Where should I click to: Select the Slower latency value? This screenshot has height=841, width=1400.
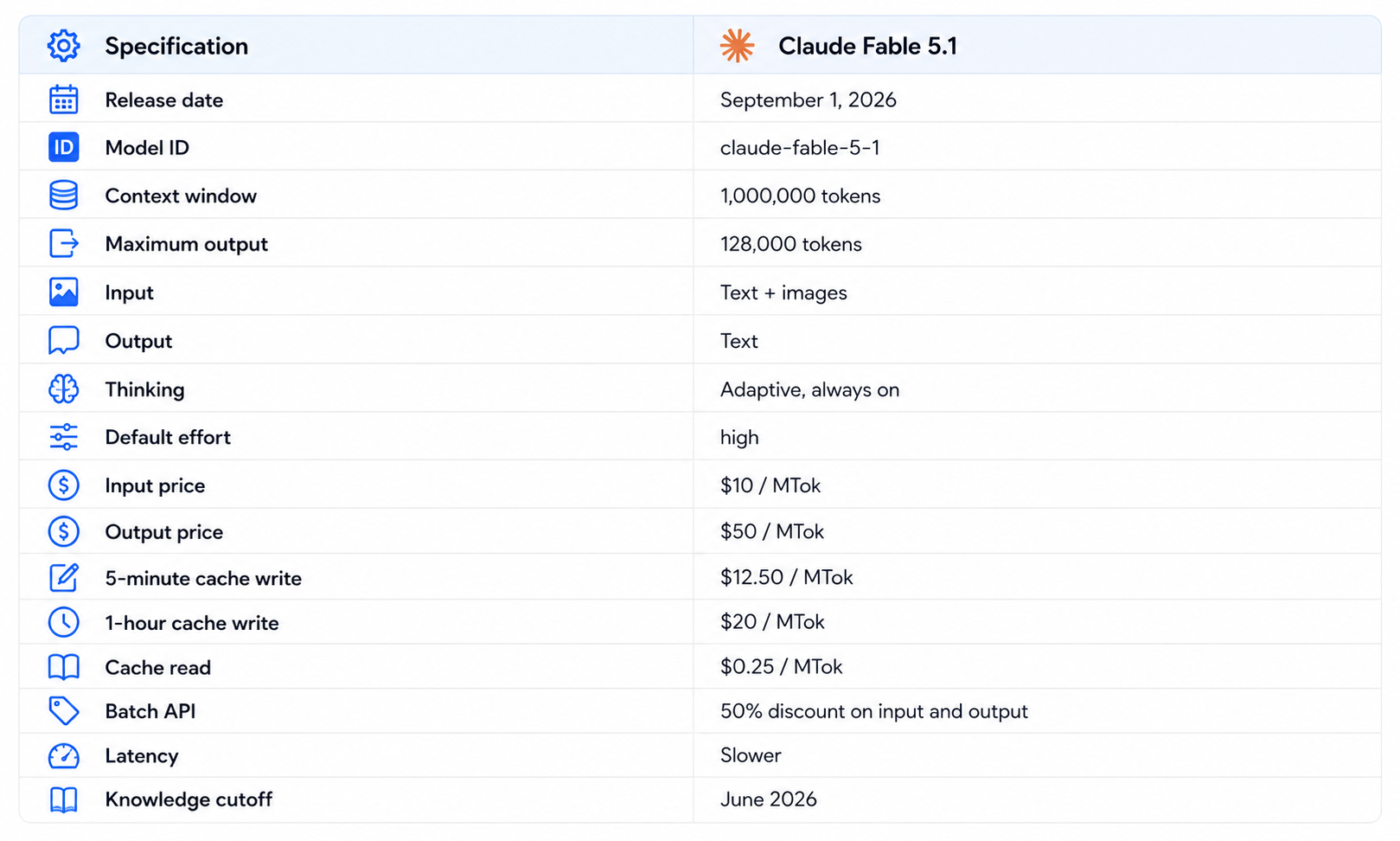[x=751, y=756]
